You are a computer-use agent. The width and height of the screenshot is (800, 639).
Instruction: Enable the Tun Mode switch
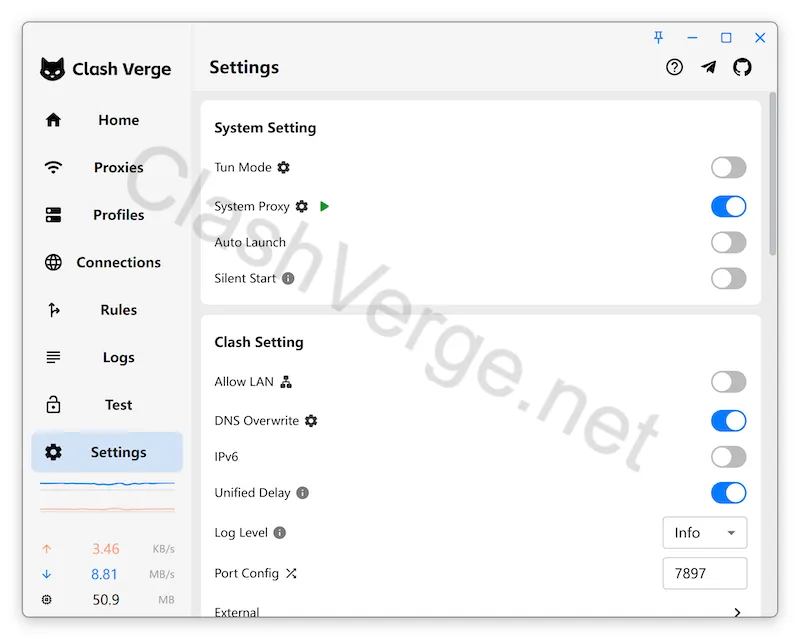click(x=729, y=167)
